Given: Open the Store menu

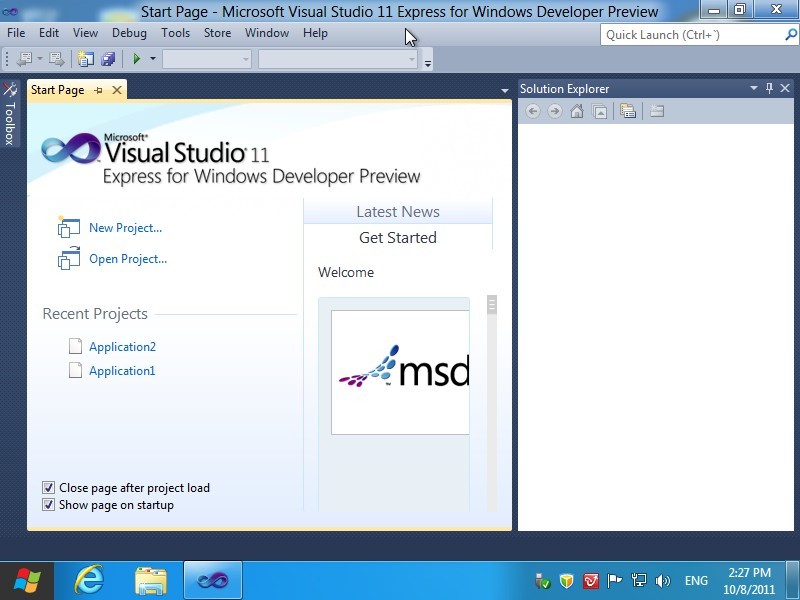Looking at the screenshot, I should 217,33.
